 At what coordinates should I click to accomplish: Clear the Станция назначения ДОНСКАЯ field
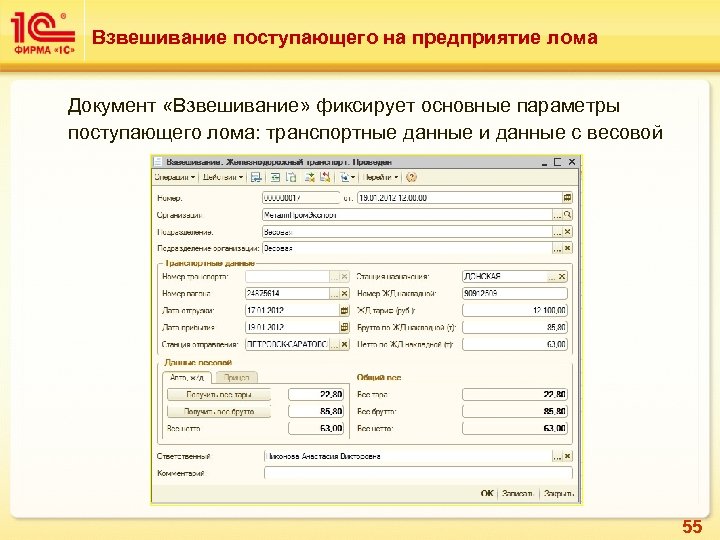pyautogui.click(x=562, y=276)
